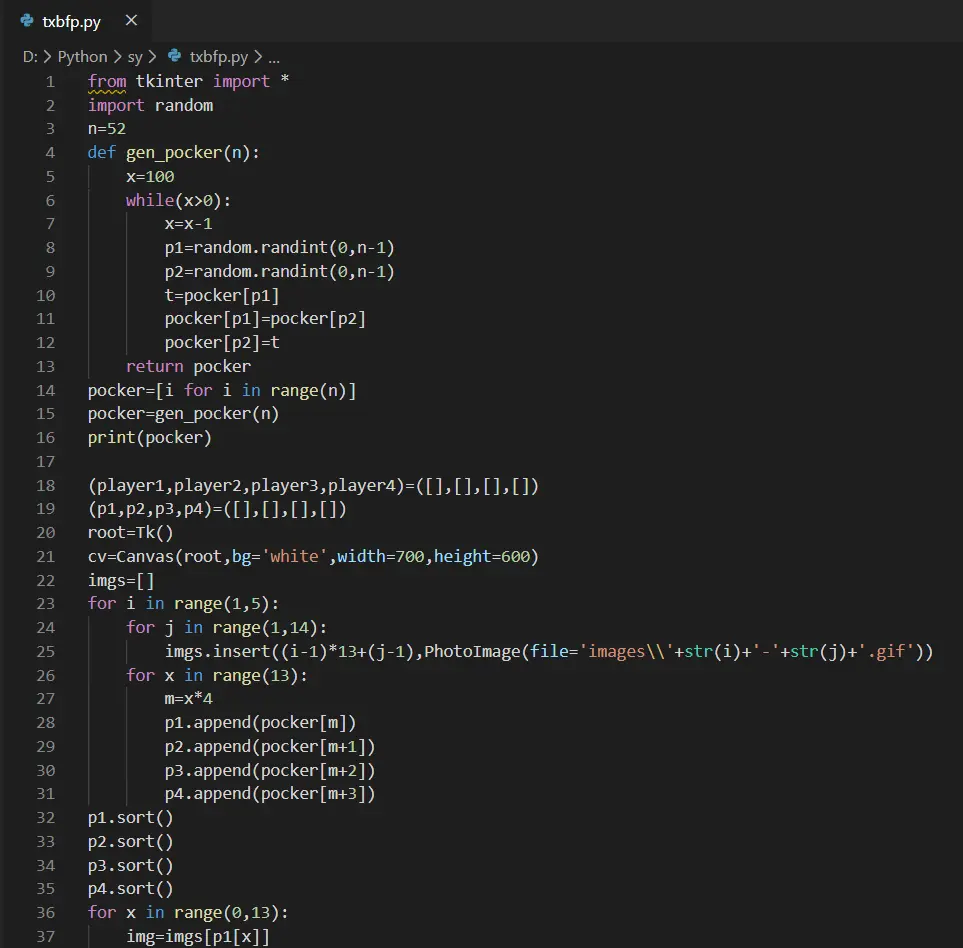Click line number 17 gutter

click(45, 462)
